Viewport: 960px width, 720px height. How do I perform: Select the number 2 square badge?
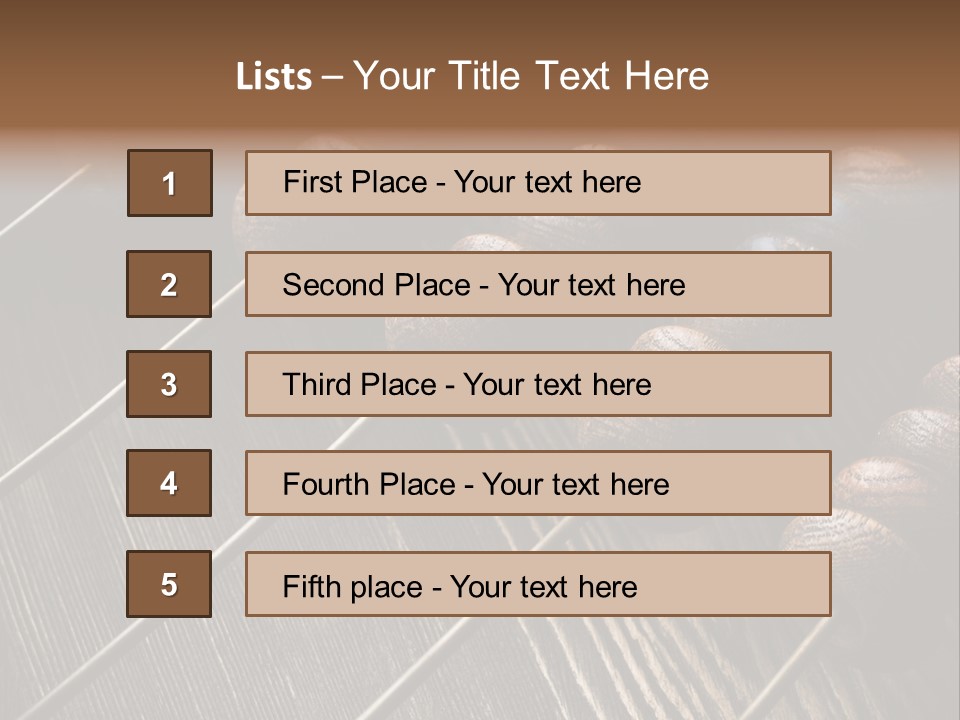click(169, 284)
